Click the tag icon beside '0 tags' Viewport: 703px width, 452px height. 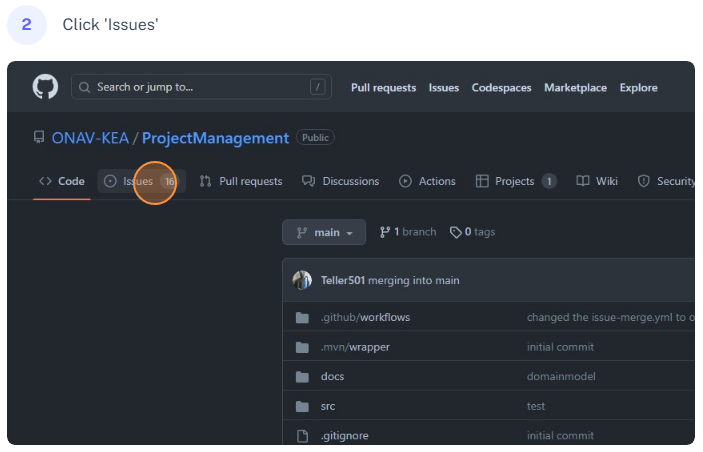[x=456, y=232]
